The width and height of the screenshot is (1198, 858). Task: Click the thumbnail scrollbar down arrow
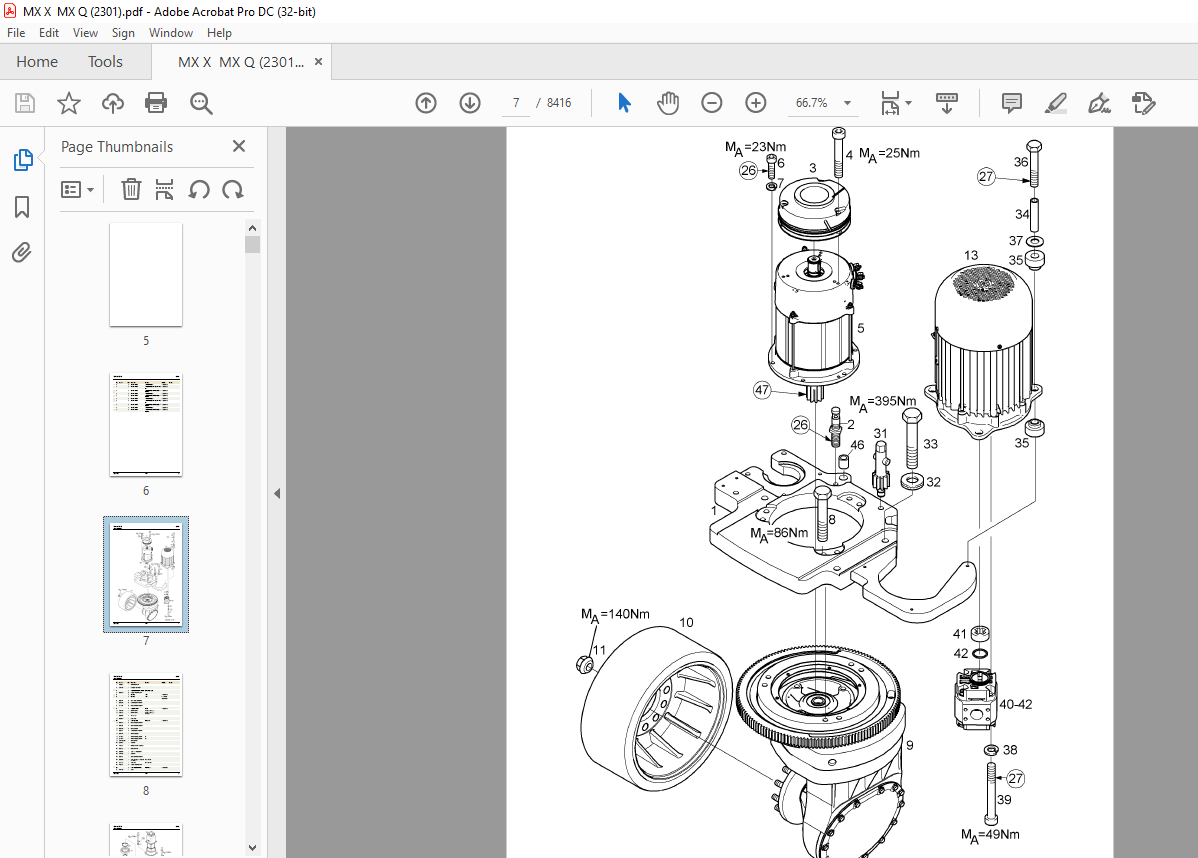tap(253, 848)
